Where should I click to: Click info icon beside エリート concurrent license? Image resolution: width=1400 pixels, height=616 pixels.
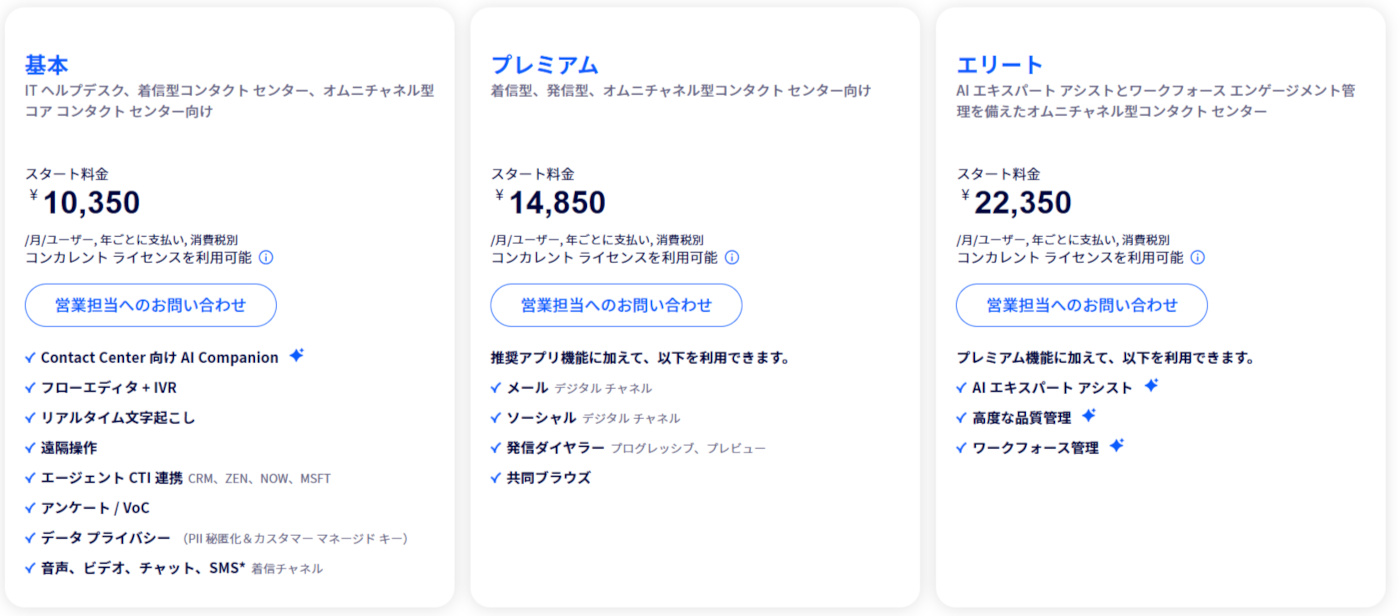point(1198,257)
